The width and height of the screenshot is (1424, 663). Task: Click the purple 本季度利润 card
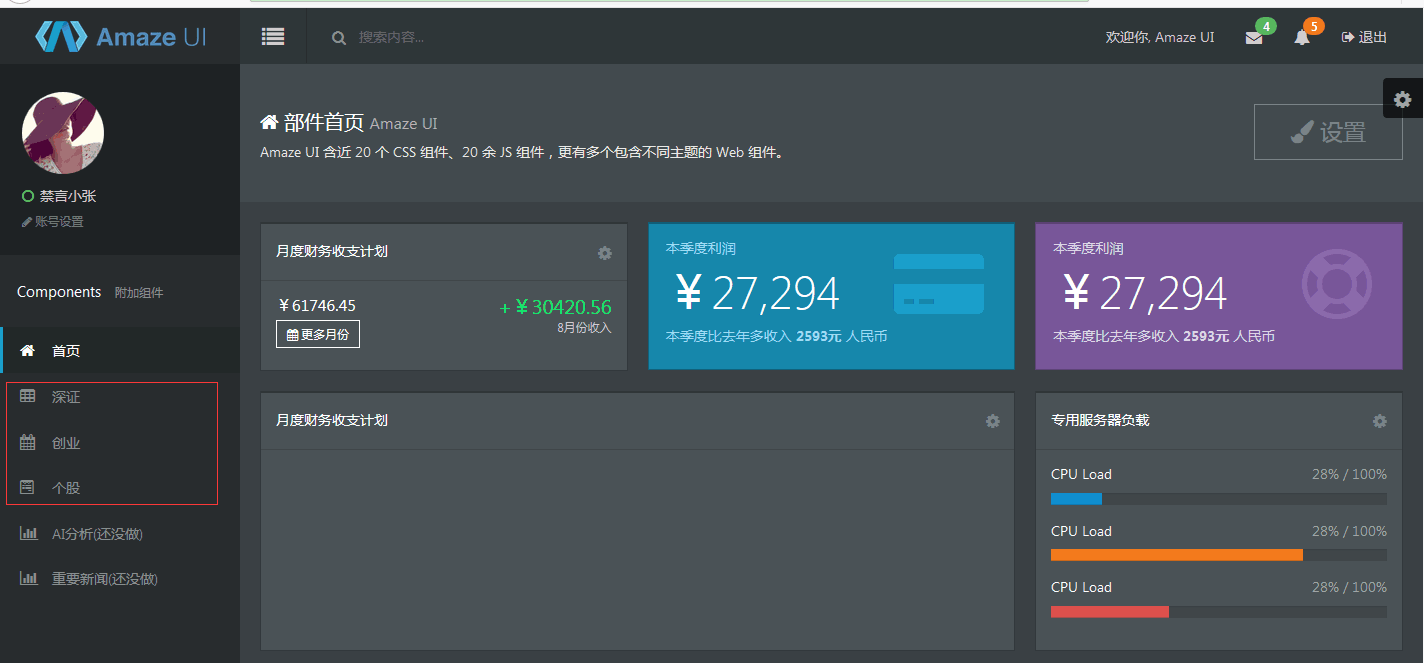point(1219,296)
